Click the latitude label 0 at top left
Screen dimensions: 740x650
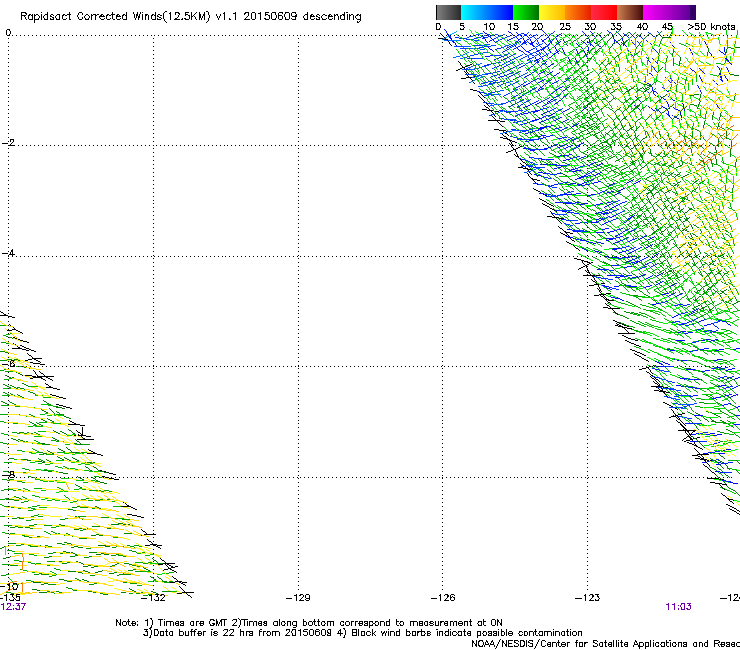(x=8, y=32)
